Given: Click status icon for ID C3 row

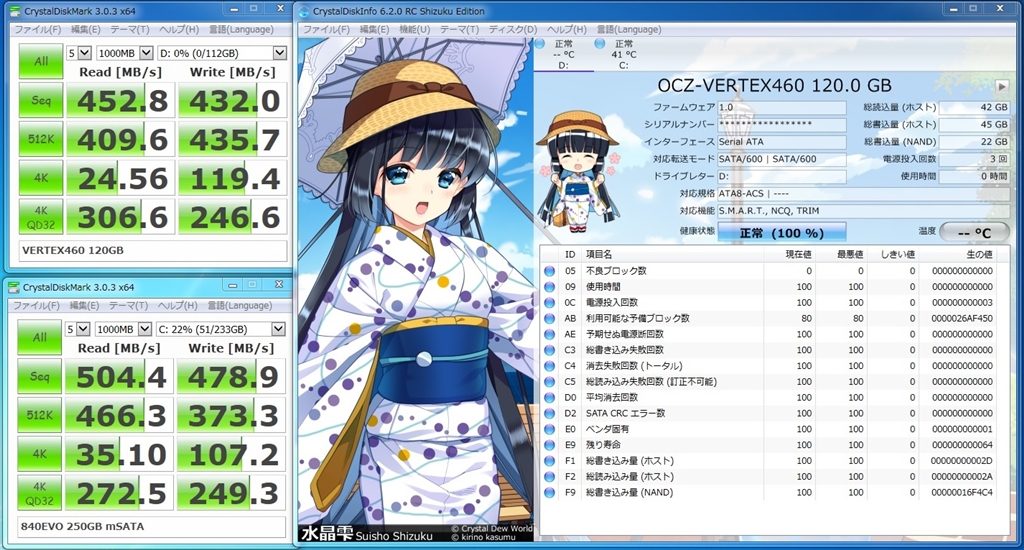Looking at the screenshot, I should (549, 350).
